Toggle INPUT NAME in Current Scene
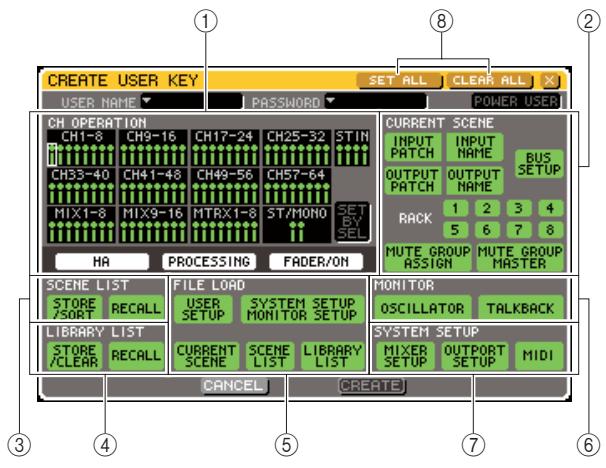 (x=475, y=147)
